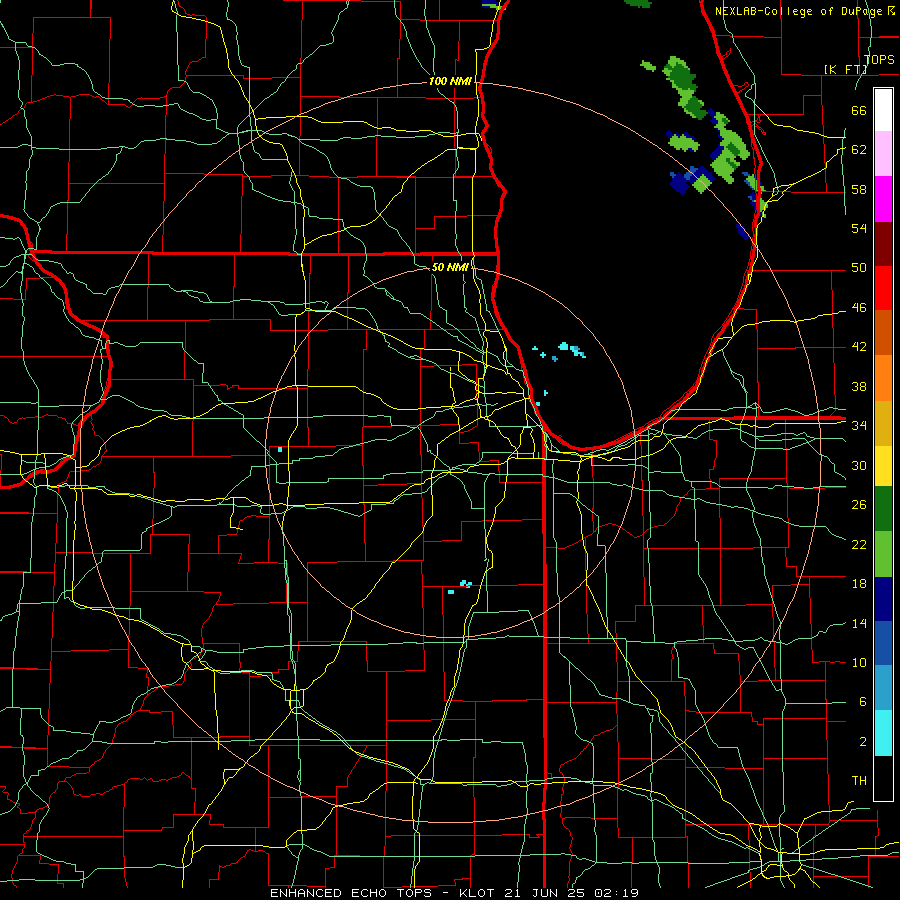Screen dimensions: 900x900
Task: Click the '100 NMI' range ring label
Action: [450, 82]
